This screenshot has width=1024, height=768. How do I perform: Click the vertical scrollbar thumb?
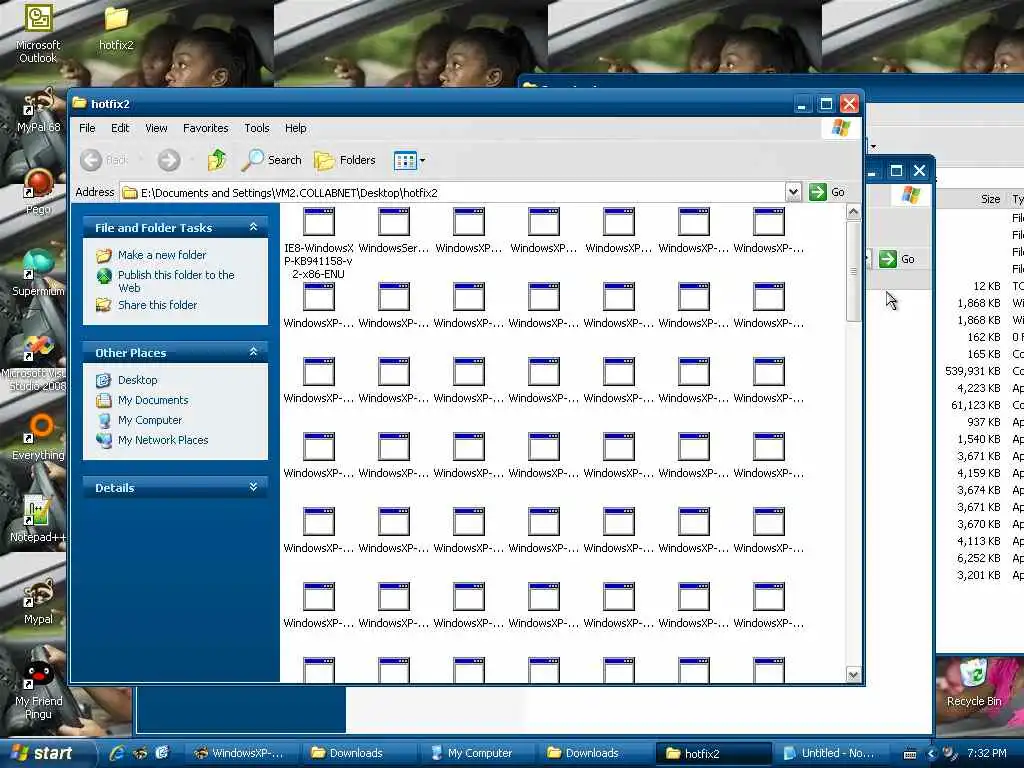853,271
